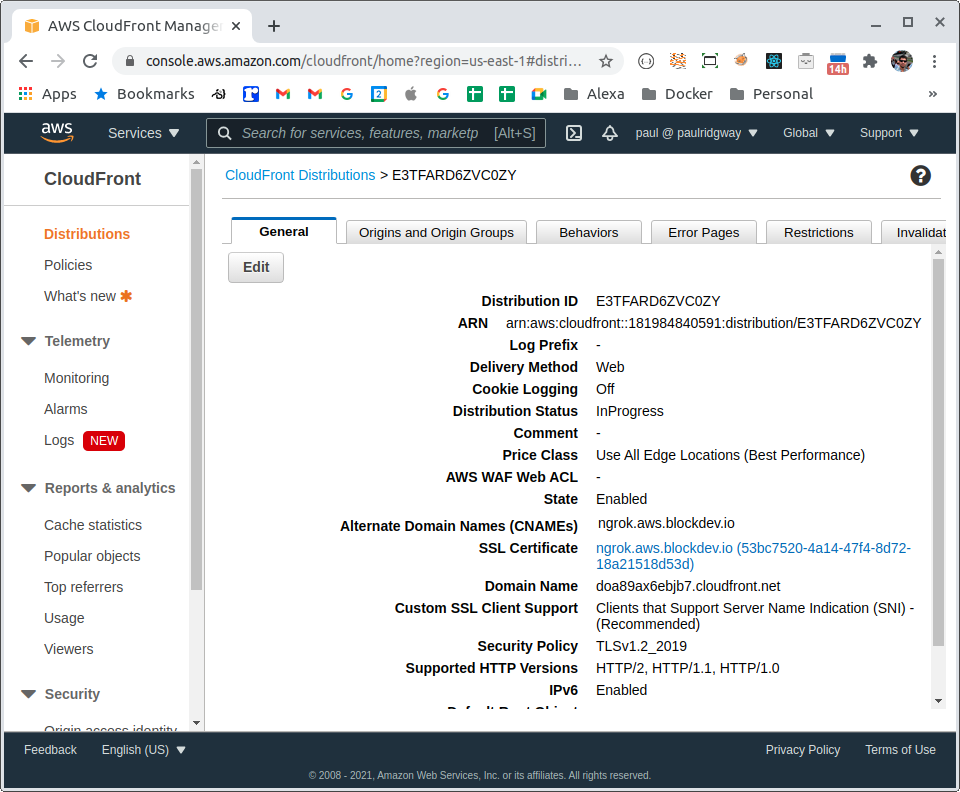Reload the current page

pos(90,61)
